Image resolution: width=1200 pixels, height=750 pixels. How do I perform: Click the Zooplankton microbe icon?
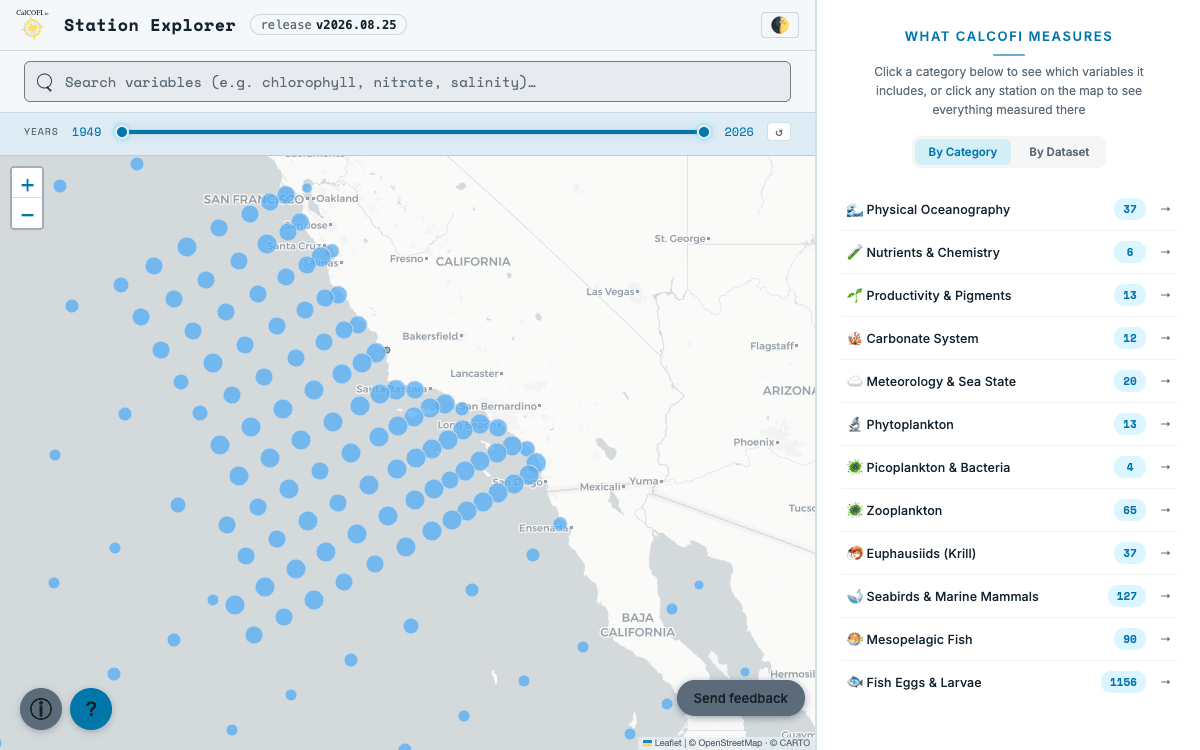(854, 511)
